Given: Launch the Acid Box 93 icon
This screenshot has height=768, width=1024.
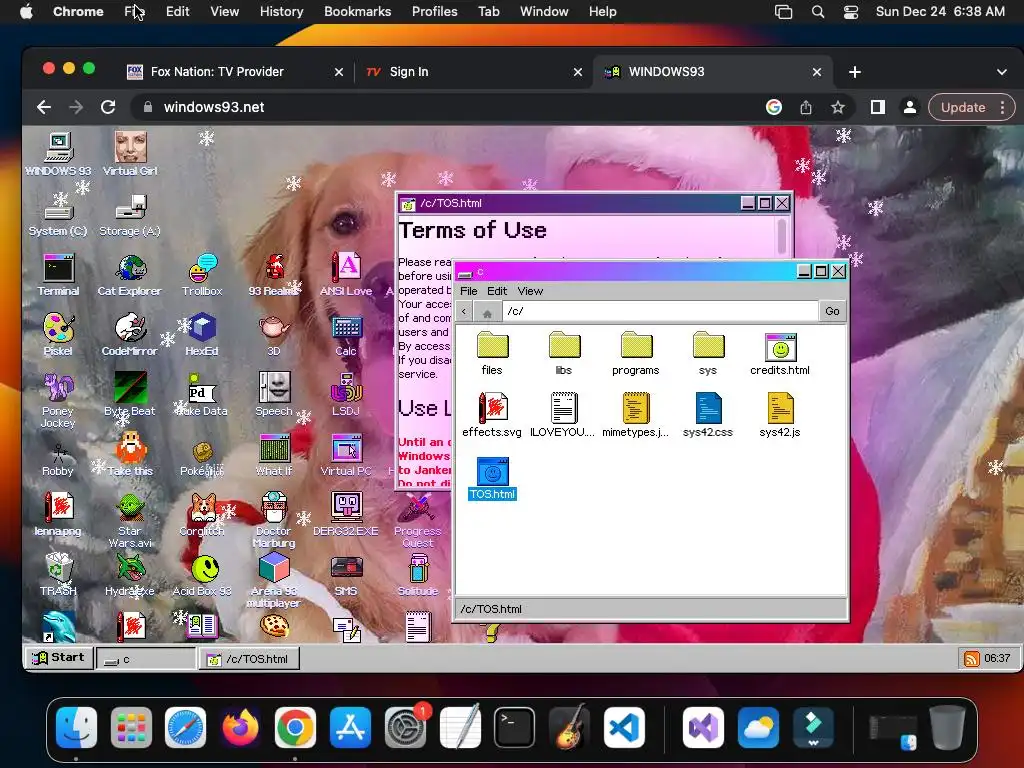Looking at the screenshot, I should click(202, 575).
